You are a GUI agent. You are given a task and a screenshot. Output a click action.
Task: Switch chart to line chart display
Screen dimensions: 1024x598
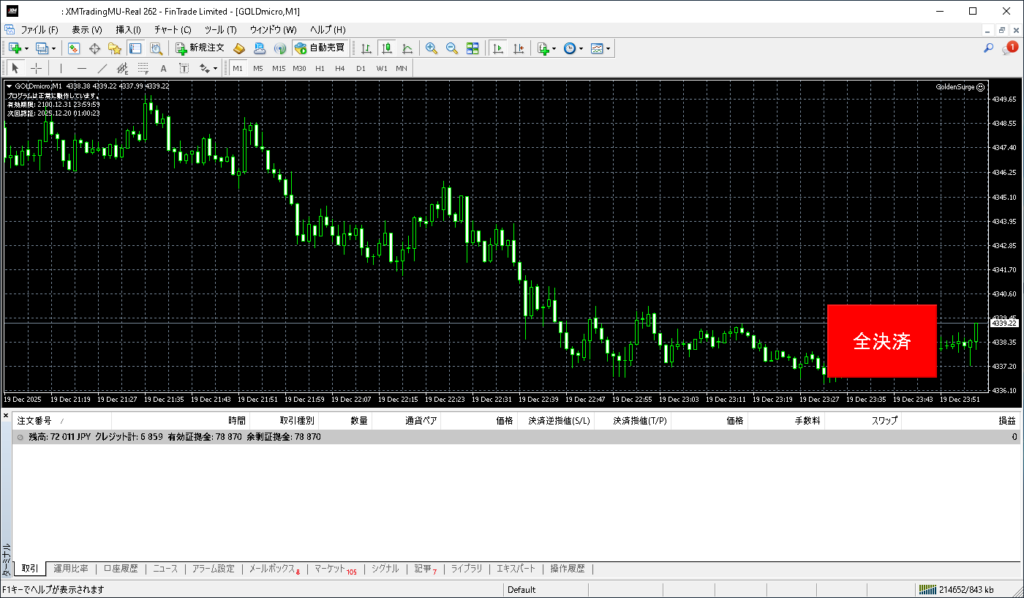(x=407, y=48)
